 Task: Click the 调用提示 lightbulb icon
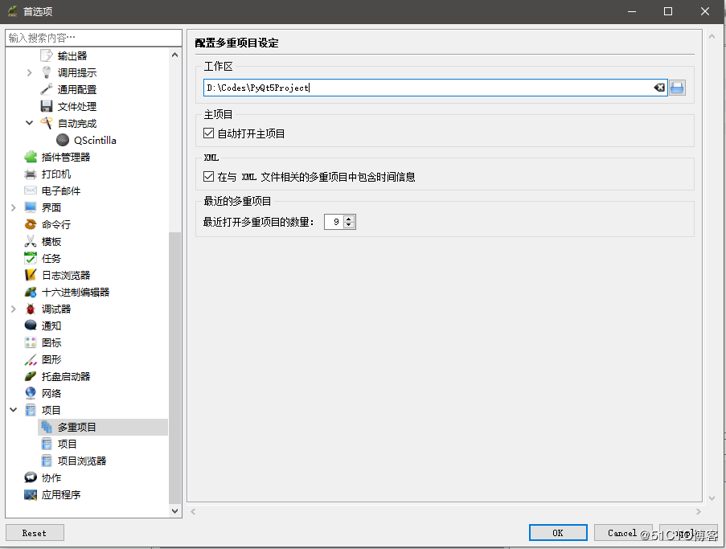(x=46, y=73)
